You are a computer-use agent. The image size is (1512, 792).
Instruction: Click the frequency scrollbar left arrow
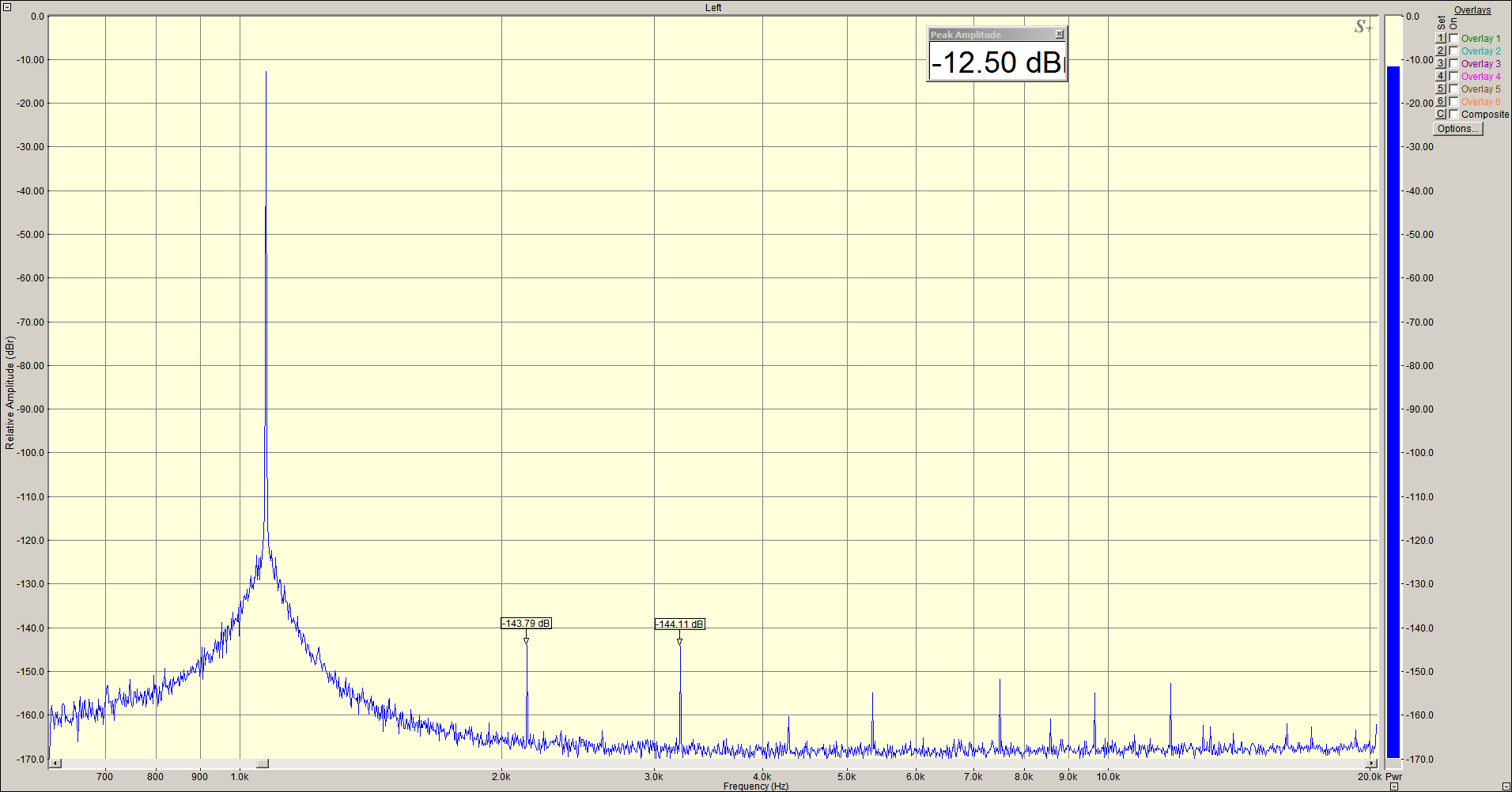click(x=55, y=764)
